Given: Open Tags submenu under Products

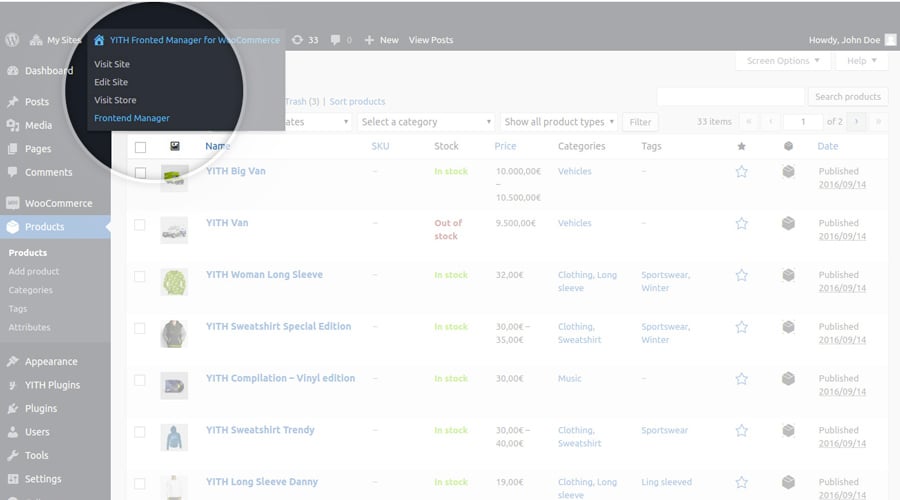Looking at the screenshot, I should click(x=18, y=308).
